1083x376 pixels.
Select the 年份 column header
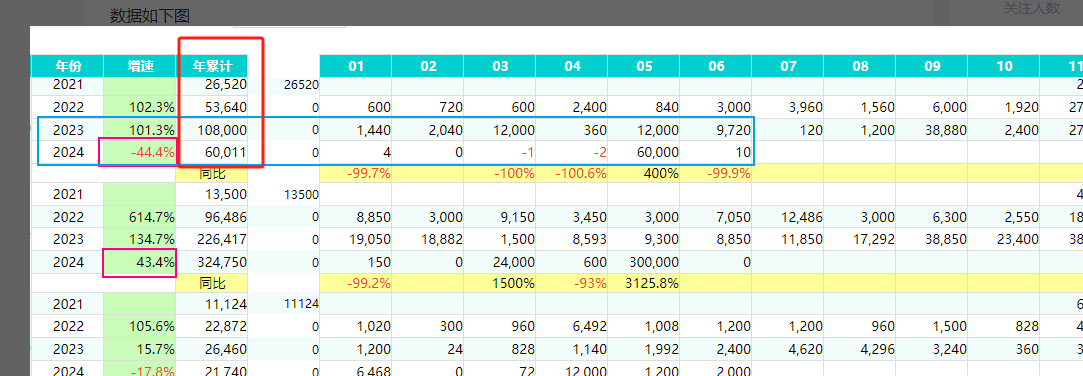[x=68, y=66]
